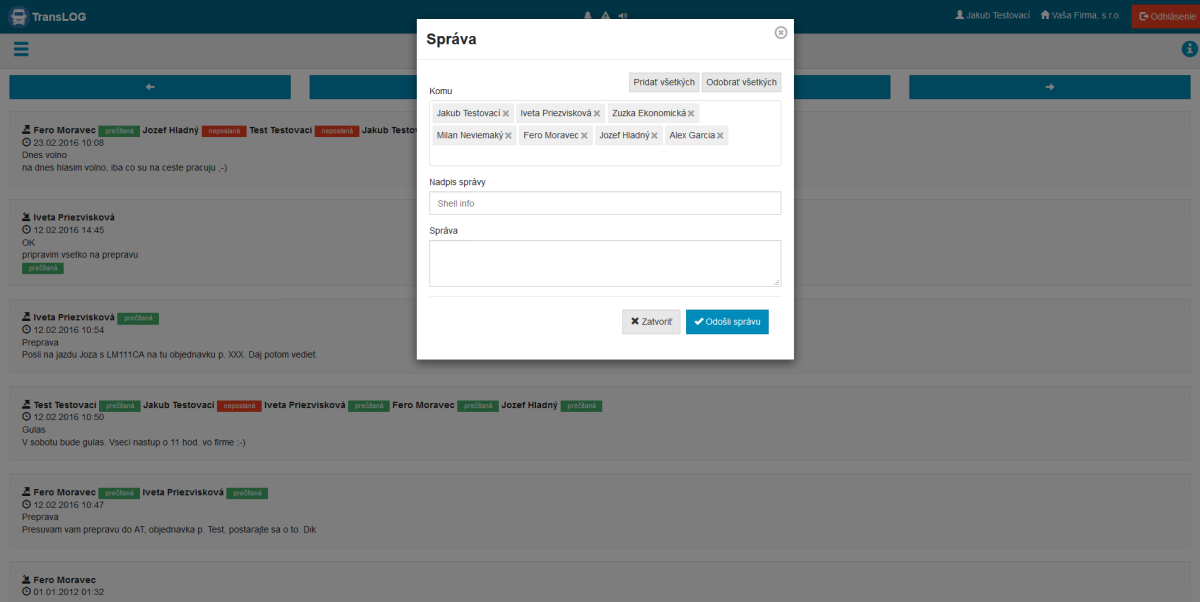
Task: Click the Odhlásenie logout button
Action: 1165,16
